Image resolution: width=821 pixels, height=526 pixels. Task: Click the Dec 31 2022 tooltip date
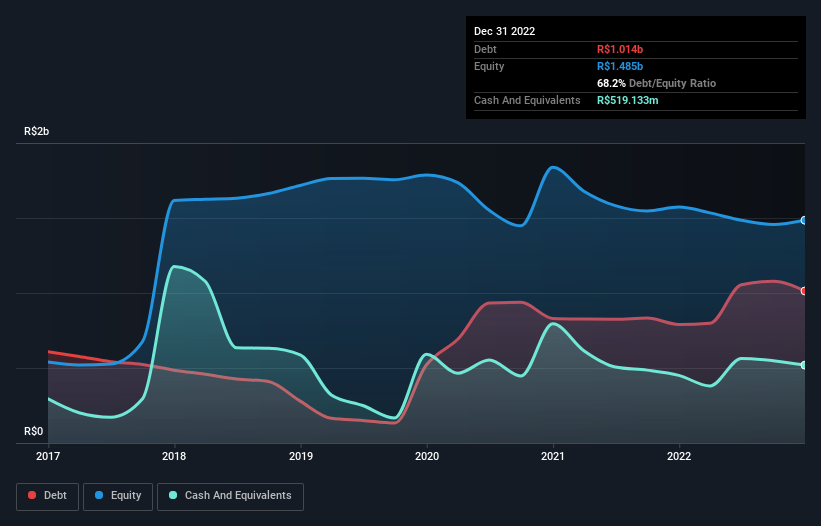[504, 31]
